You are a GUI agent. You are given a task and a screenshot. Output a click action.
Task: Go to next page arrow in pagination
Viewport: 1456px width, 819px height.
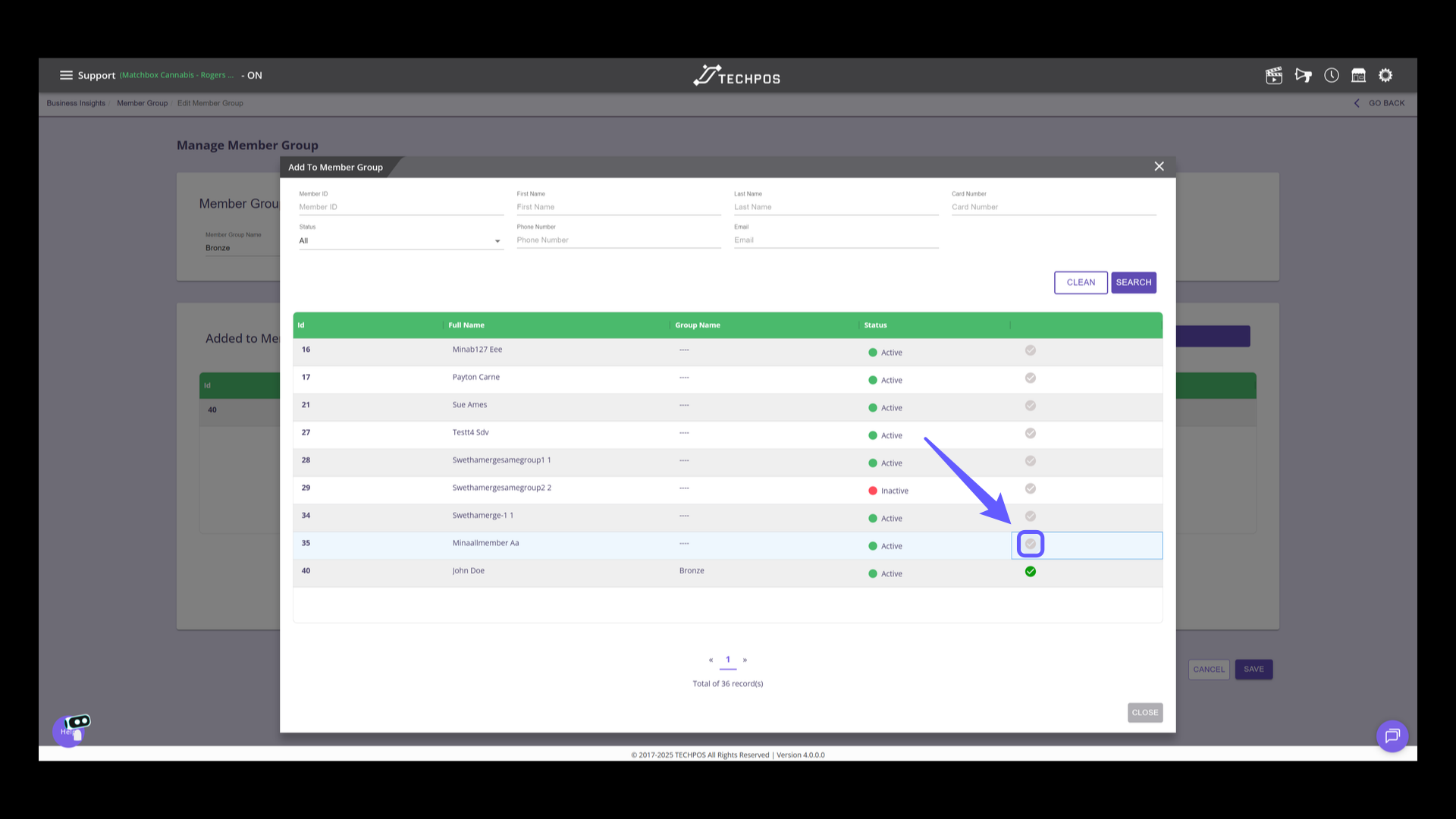click(x=745, y=660)
